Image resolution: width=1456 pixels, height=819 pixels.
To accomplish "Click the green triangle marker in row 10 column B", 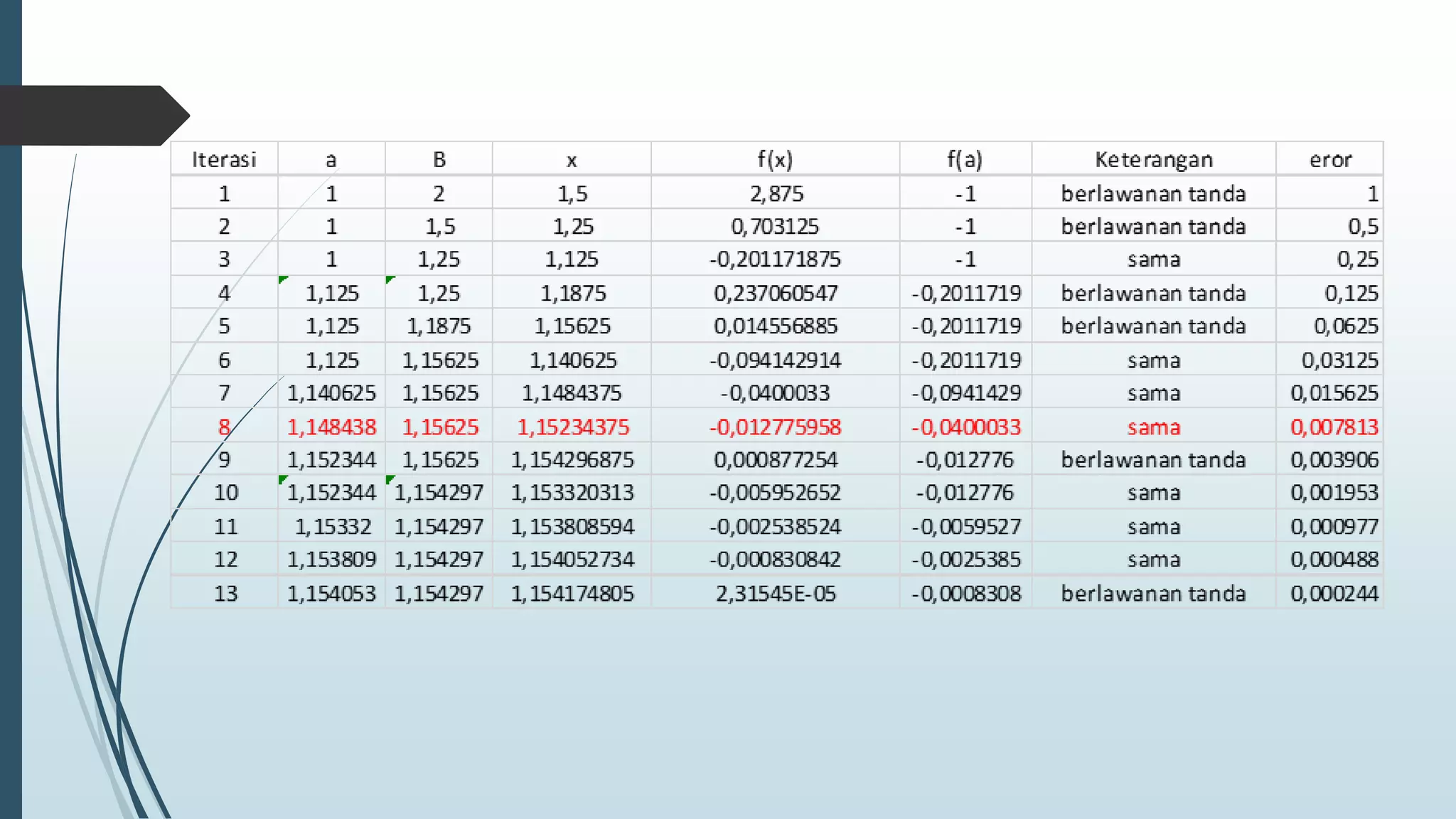I will [x=390, y=480].
